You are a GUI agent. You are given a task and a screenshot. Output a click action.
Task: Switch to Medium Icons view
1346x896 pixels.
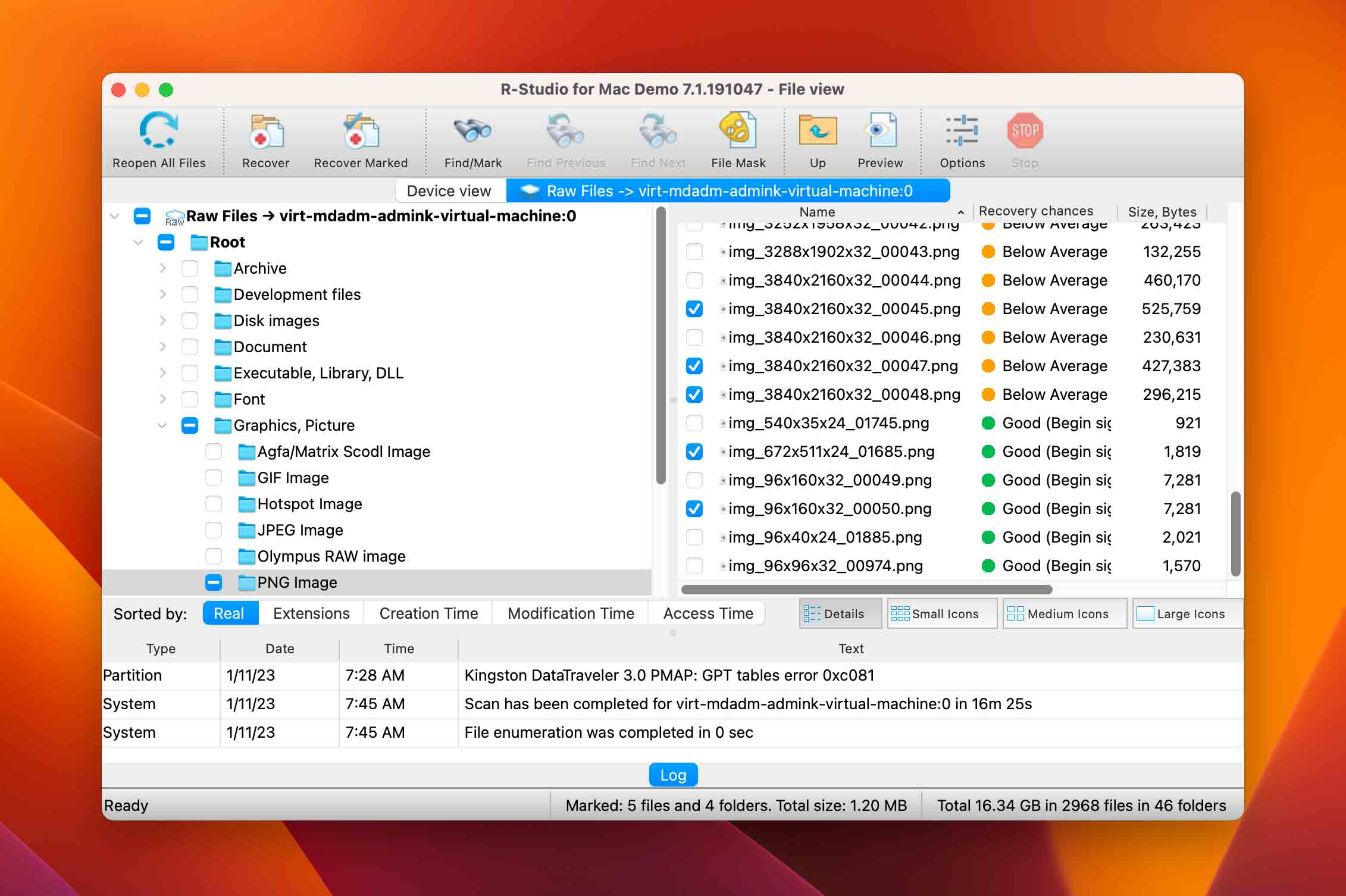tap(1065, 613)
